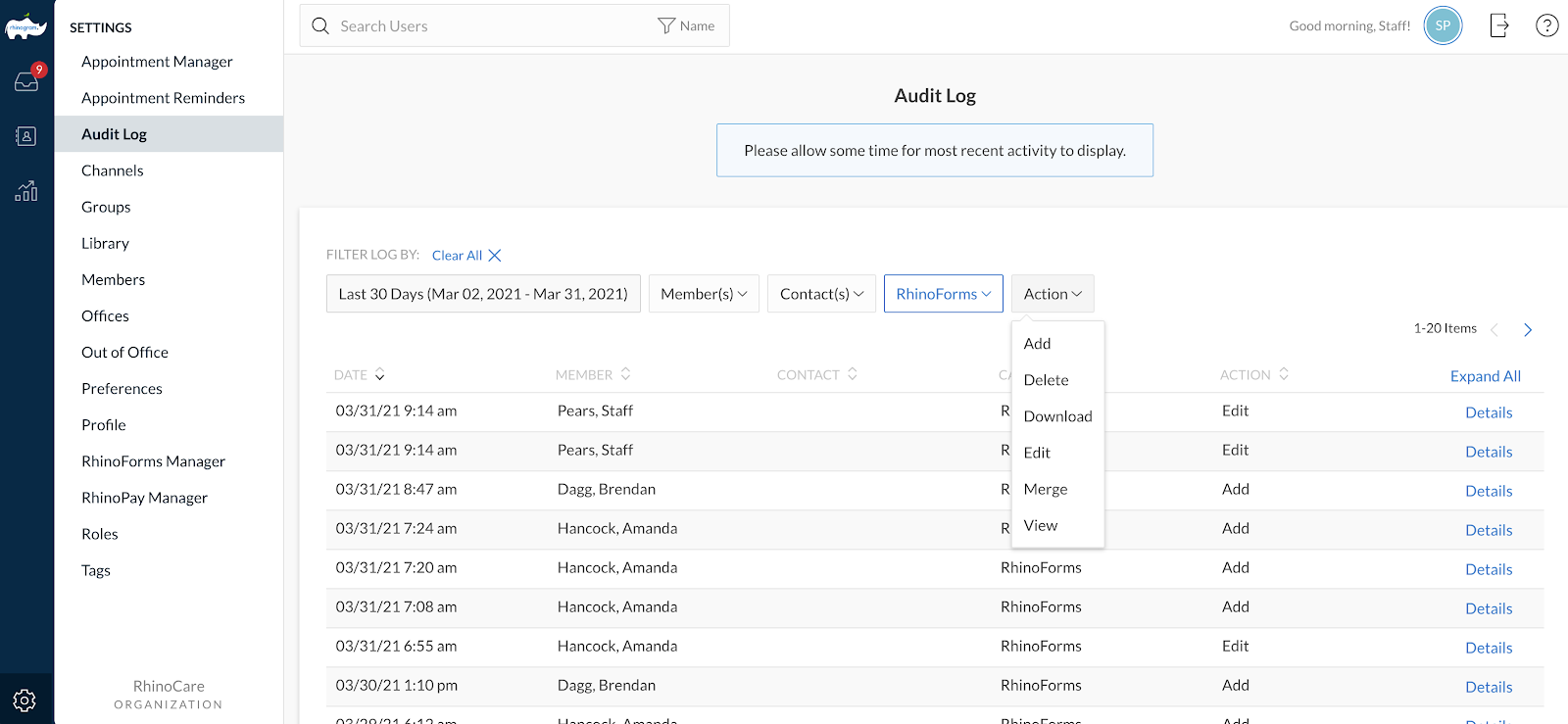Open the date range filter dropdown

coord(483,294)
